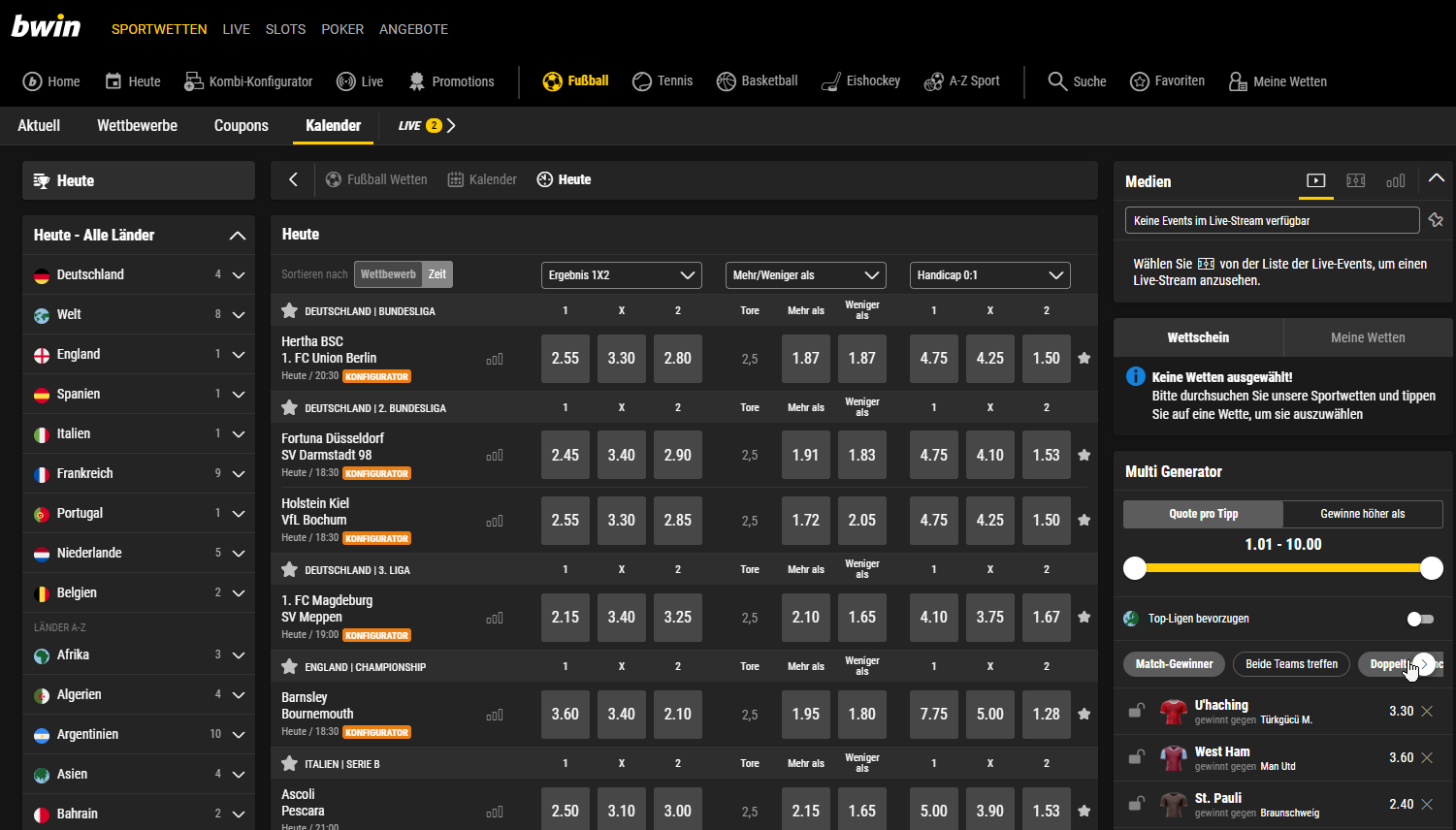The image size is (1456, 830).
Task: Click the yellow odds range track
Action: (1283, 568)
